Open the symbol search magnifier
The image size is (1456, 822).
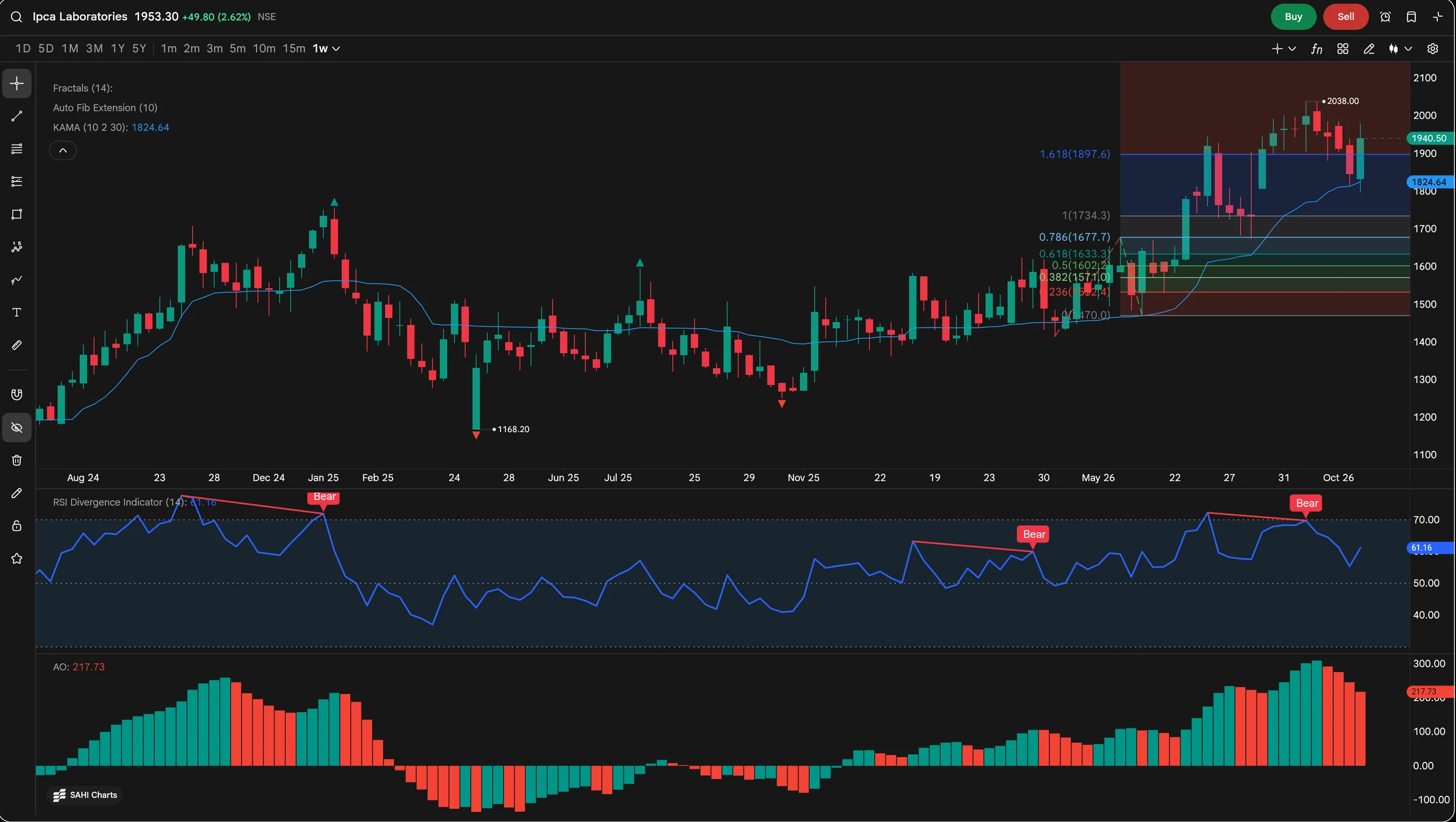[16, 17]
